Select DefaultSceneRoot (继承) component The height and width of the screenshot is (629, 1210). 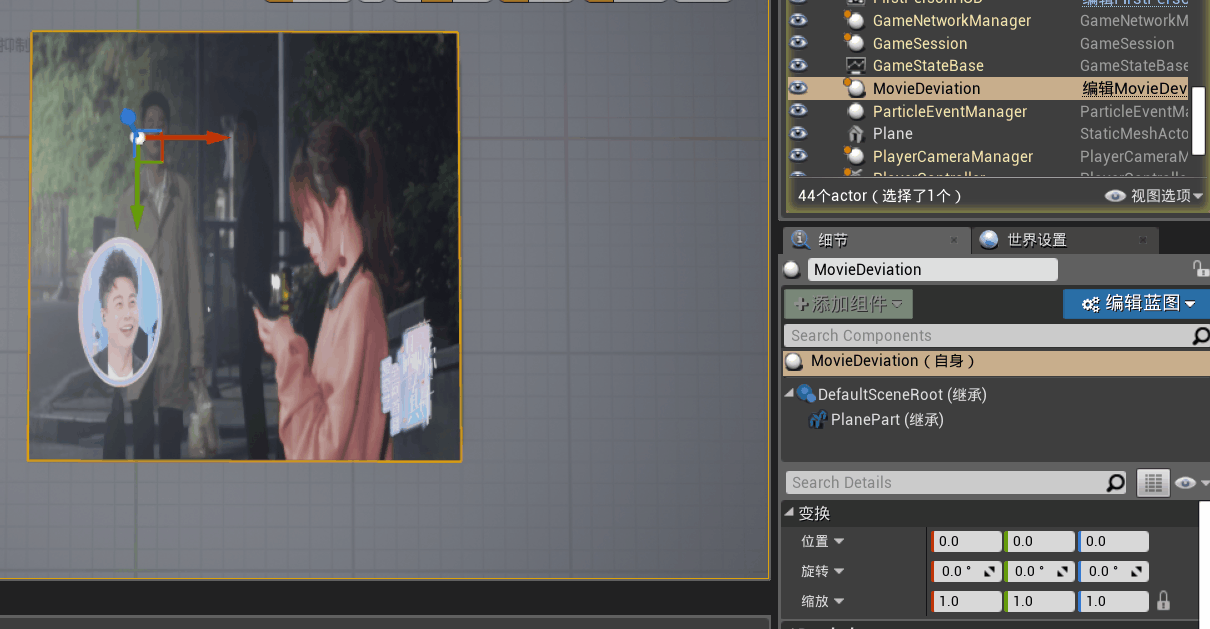(x=902, y=395)
